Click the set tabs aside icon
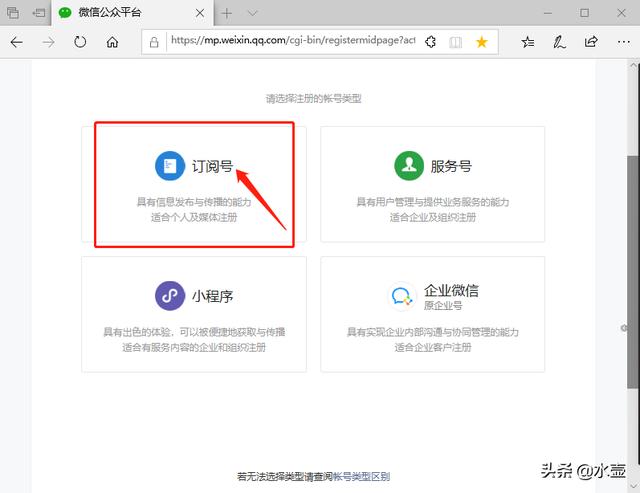 coord(39,13)
